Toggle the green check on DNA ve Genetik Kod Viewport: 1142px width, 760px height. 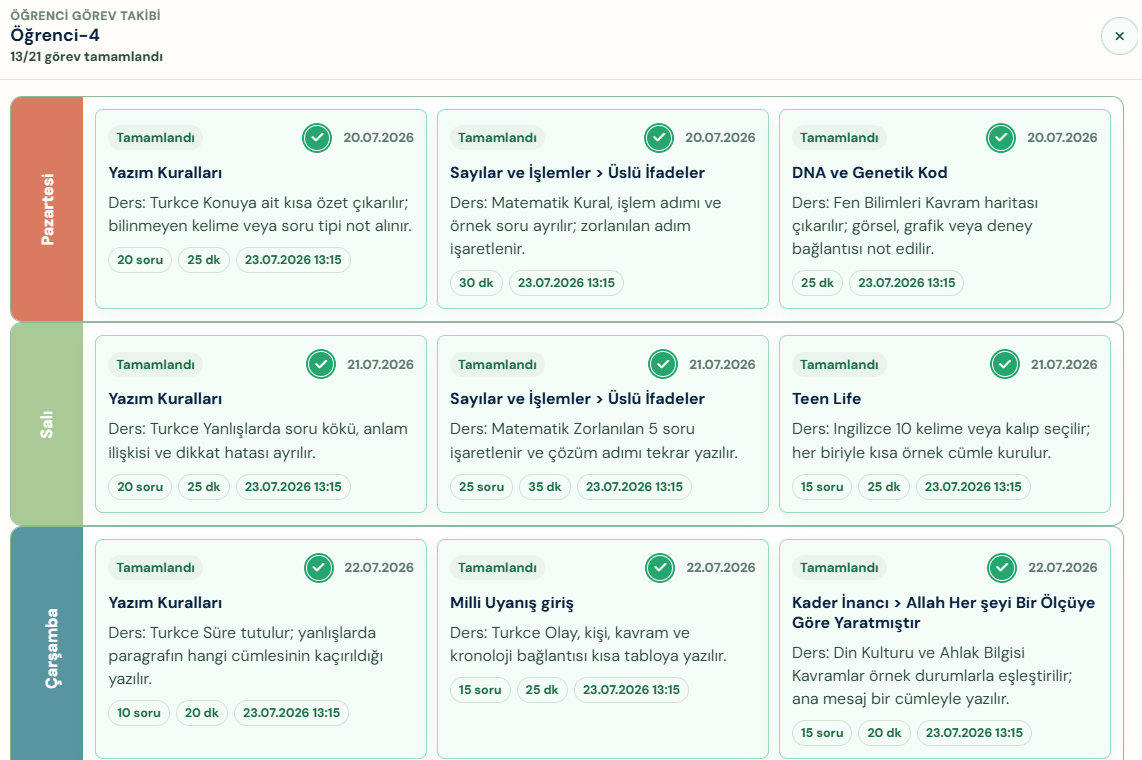pos(1001,138)
